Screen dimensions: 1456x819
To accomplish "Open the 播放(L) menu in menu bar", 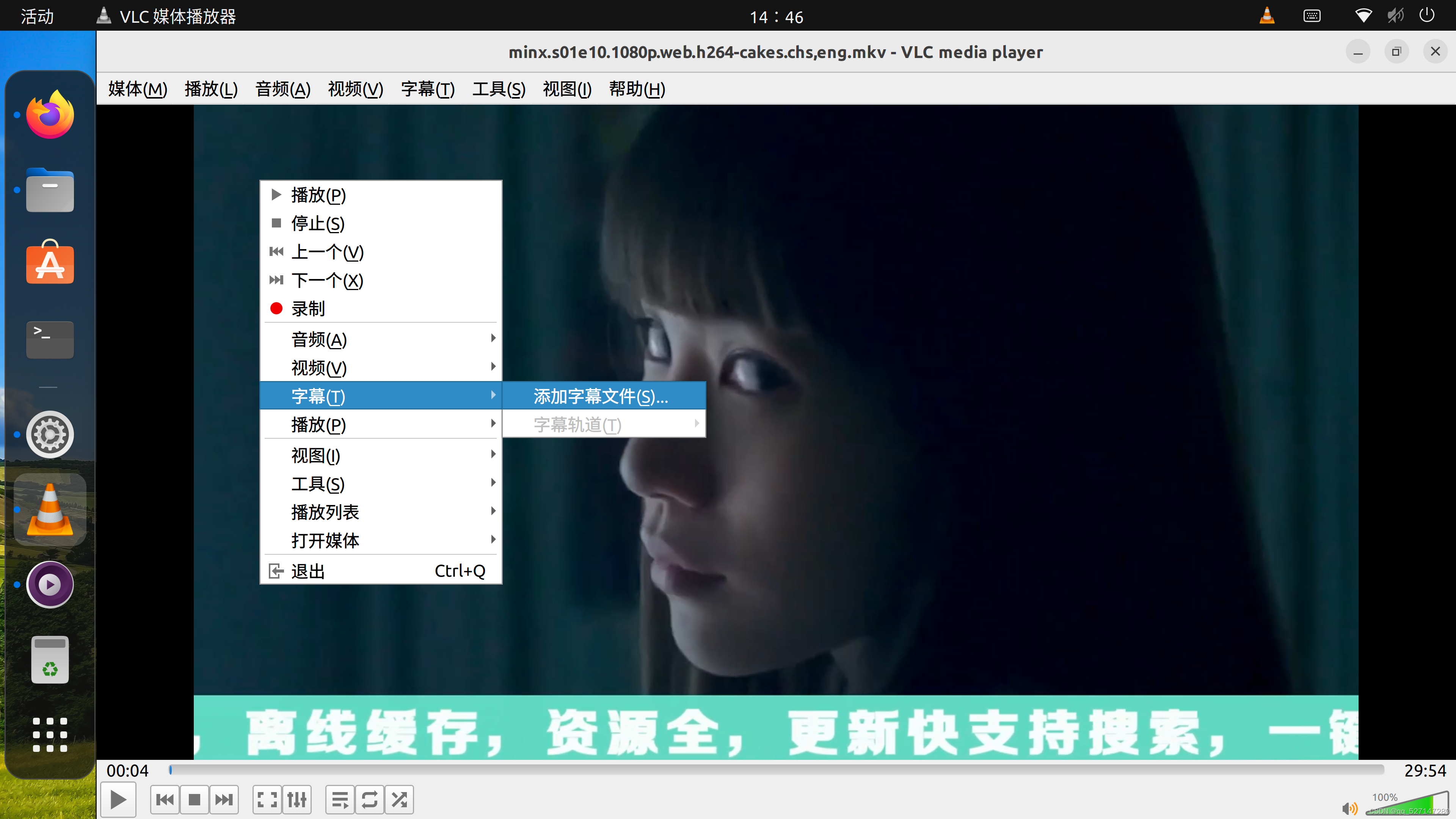I will (211, 89).
